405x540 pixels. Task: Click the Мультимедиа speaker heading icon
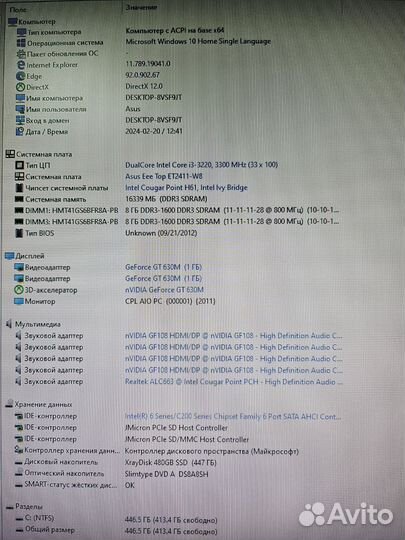click(9, 324)
